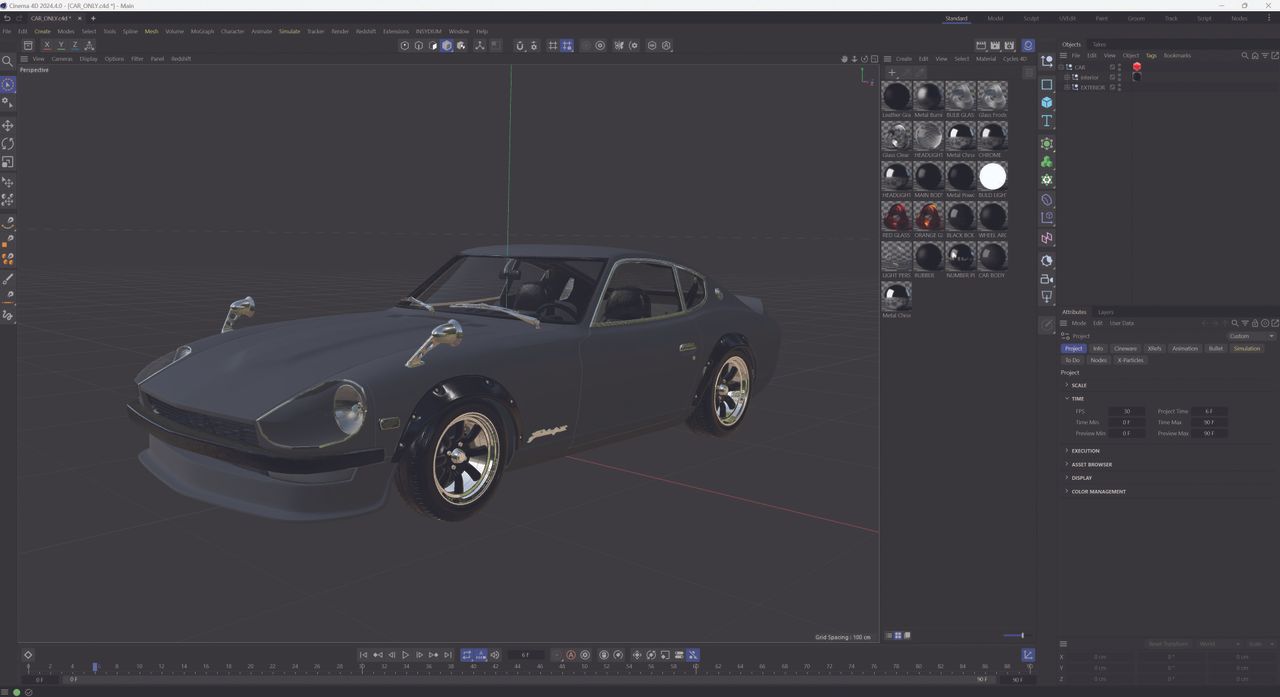Toggle EXTERIOR layer checkbox in Object Manager

coord(1112,87)
